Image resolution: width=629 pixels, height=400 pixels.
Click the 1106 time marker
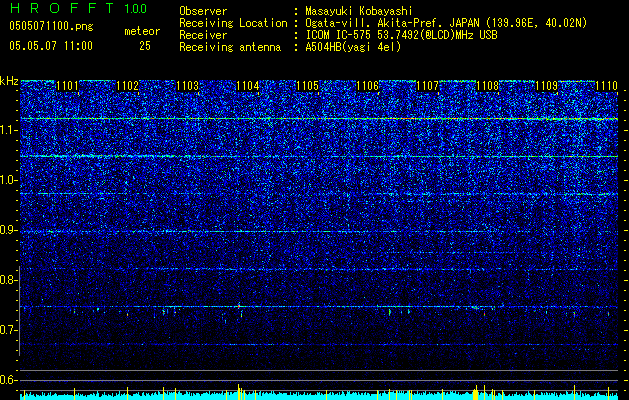(x=367, y=86)
